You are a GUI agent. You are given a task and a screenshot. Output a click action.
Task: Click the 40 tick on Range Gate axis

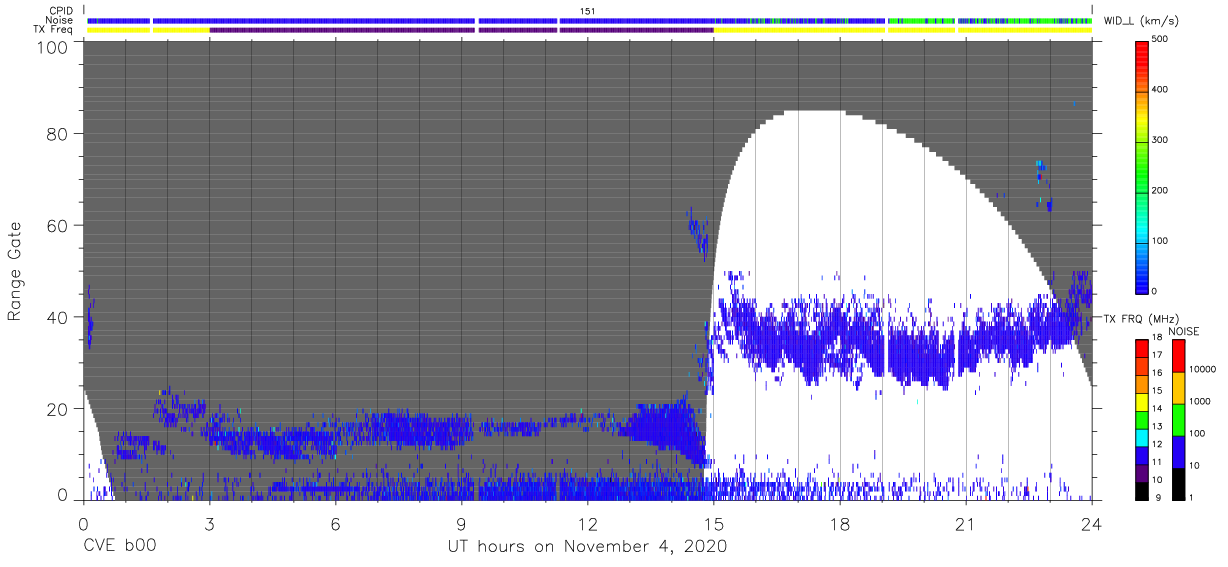(56, 317)
